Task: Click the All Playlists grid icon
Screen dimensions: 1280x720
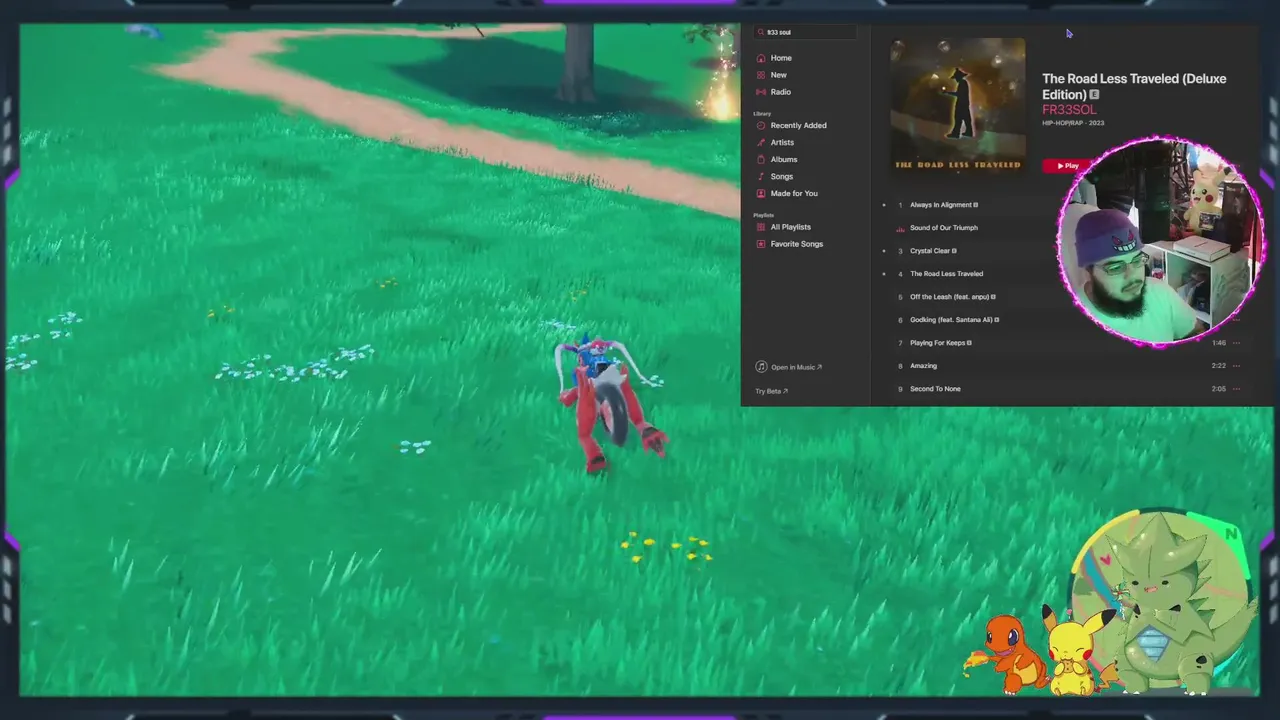Action: tap(761, 227)
